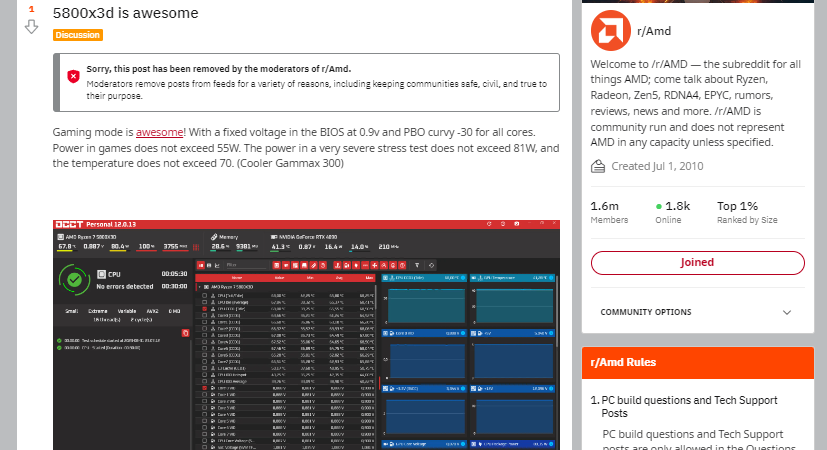Image resolution: width=827 pixels, height=450 pixels.
Task: Select the Variable load option in OCCT
Action: click(x=127, y=311)
